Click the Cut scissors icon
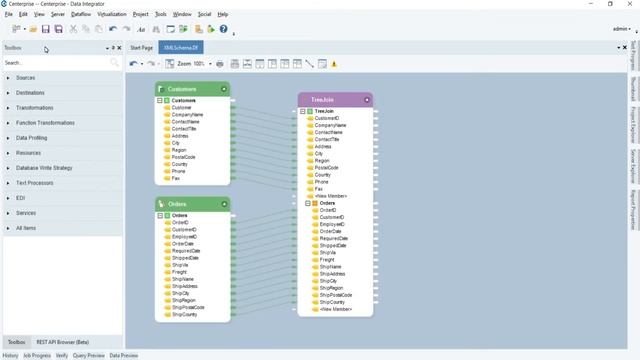The image size is (640, 360). [73, 29]
